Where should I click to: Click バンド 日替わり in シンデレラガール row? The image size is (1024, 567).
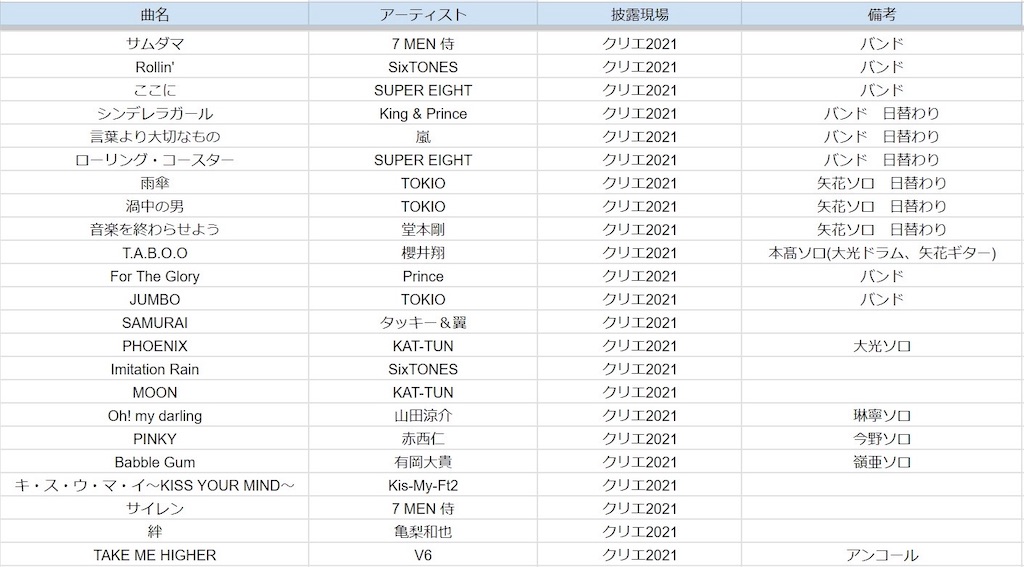(882, 114)
